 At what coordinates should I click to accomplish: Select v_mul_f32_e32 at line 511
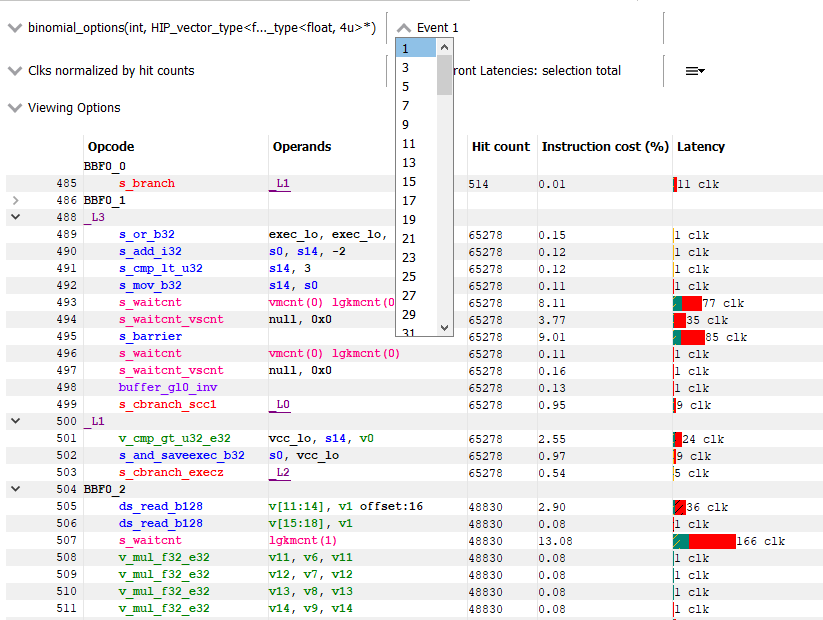pos(164,608)
